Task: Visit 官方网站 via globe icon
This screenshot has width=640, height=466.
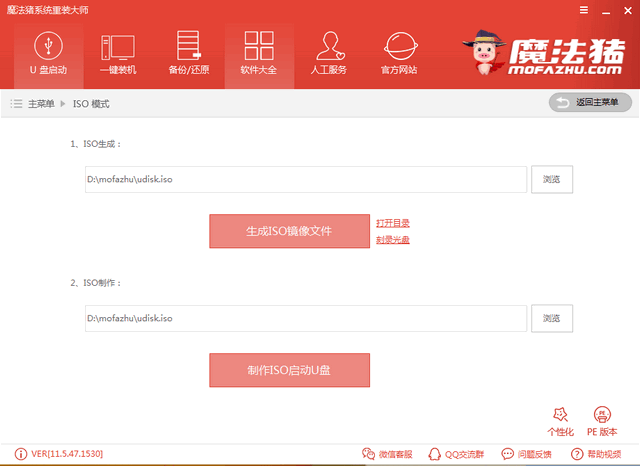Action: (399, 54)
